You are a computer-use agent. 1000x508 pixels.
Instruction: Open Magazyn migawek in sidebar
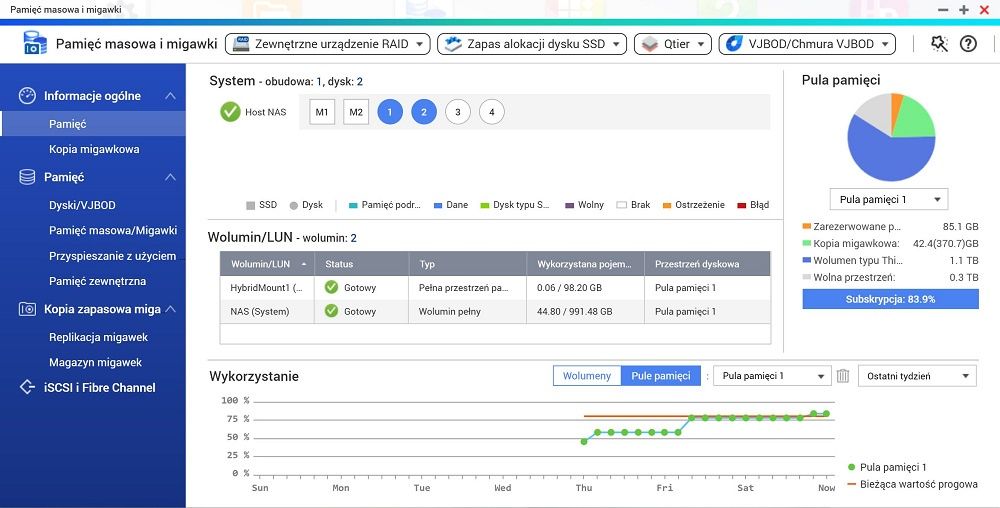tap(96, 363)
